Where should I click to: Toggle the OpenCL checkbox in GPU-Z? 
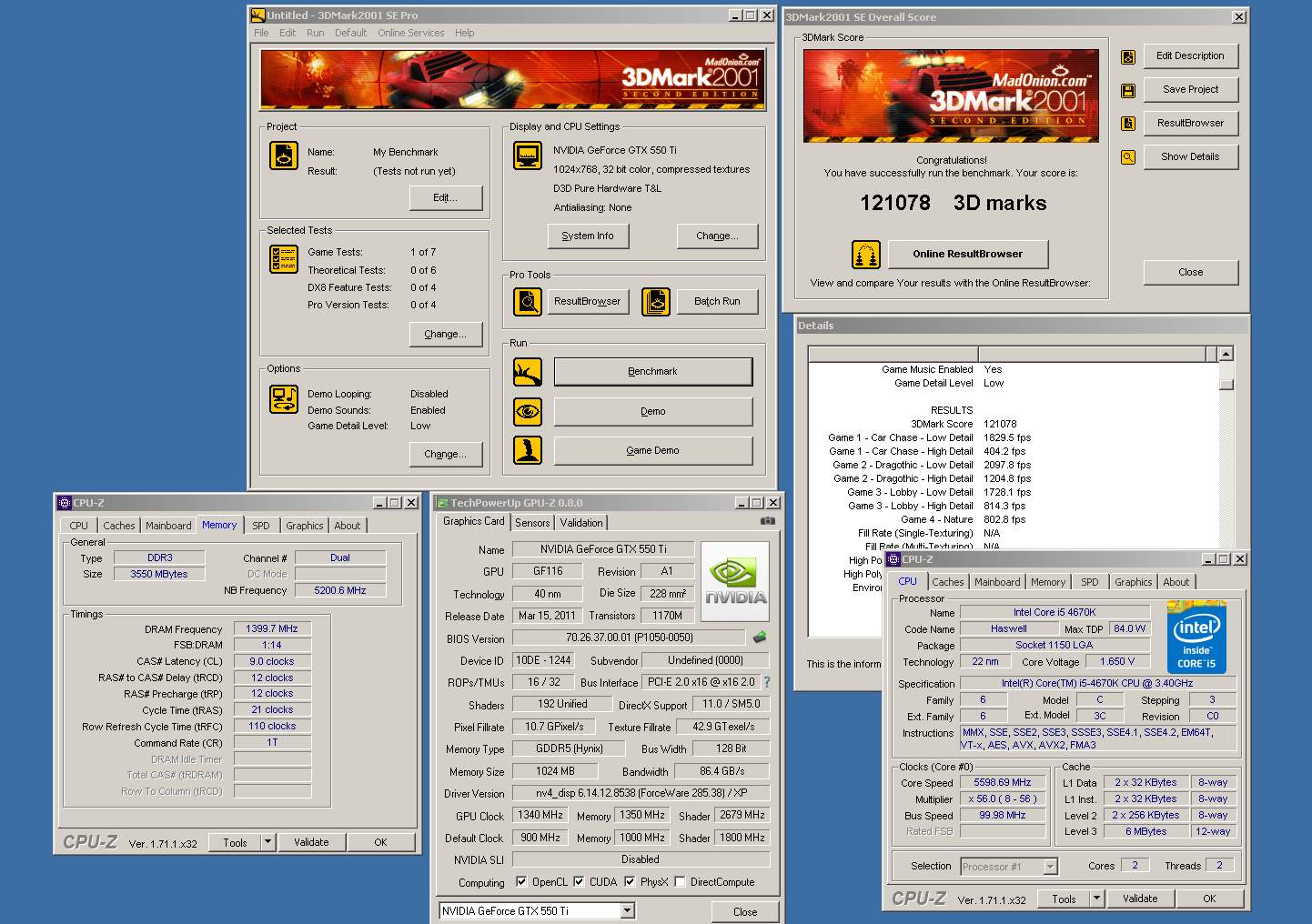tap(521, 881)
